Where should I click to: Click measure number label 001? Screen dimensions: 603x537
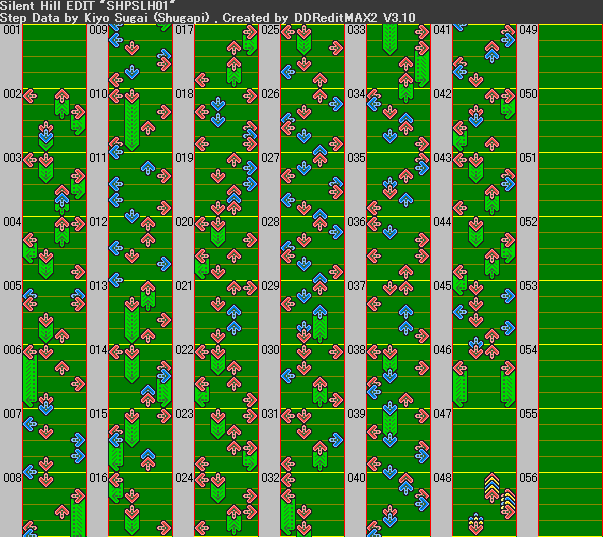click(x=12, y=30)
